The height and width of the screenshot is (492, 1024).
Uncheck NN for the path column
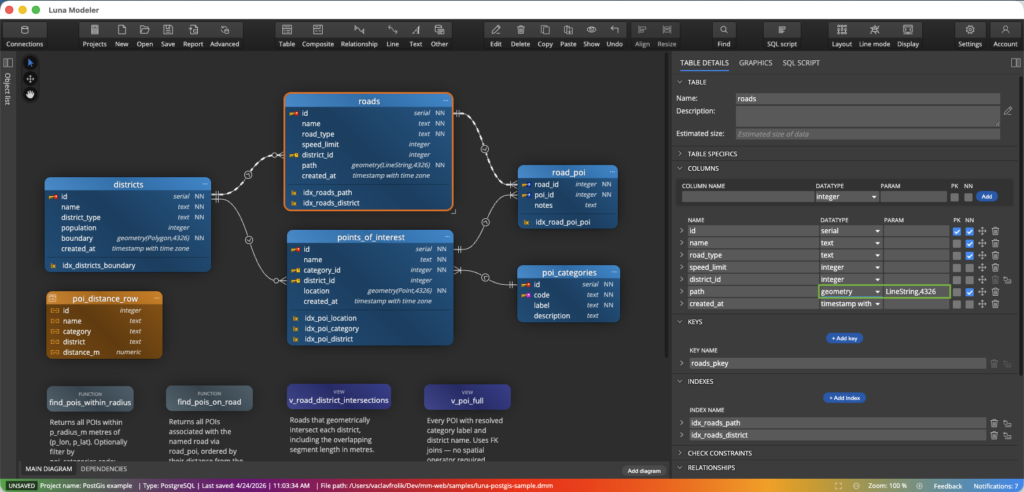click(969, 292)
